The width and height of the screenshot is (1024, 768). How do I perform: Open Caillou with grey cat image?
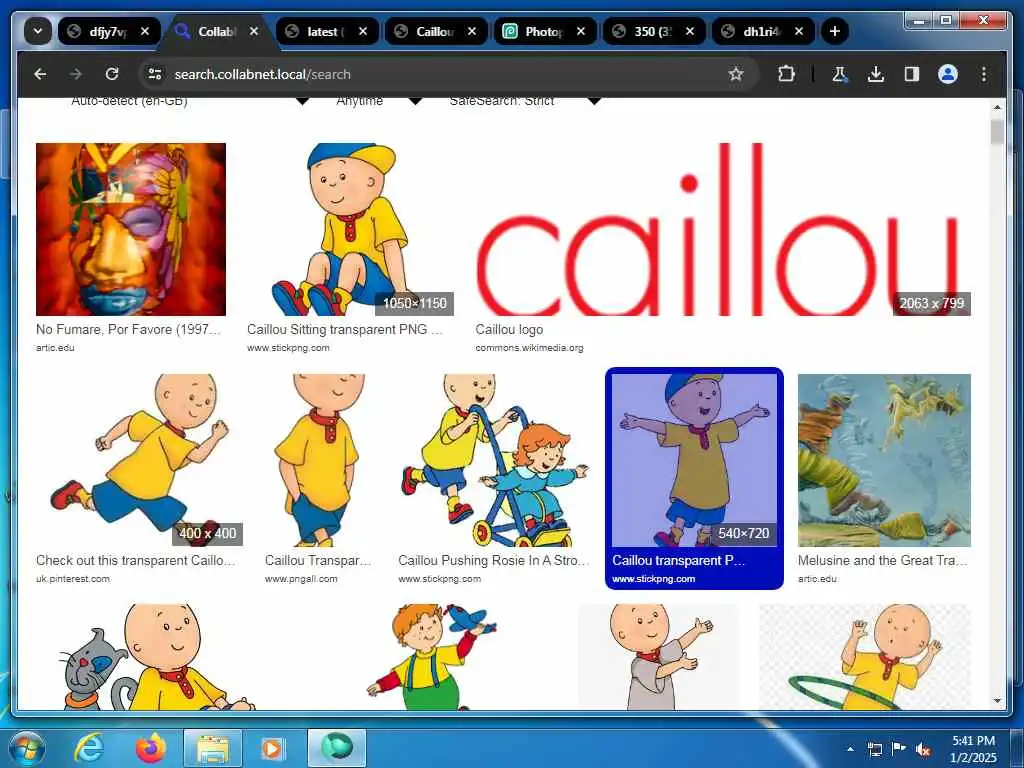click(x=157, y=656)
